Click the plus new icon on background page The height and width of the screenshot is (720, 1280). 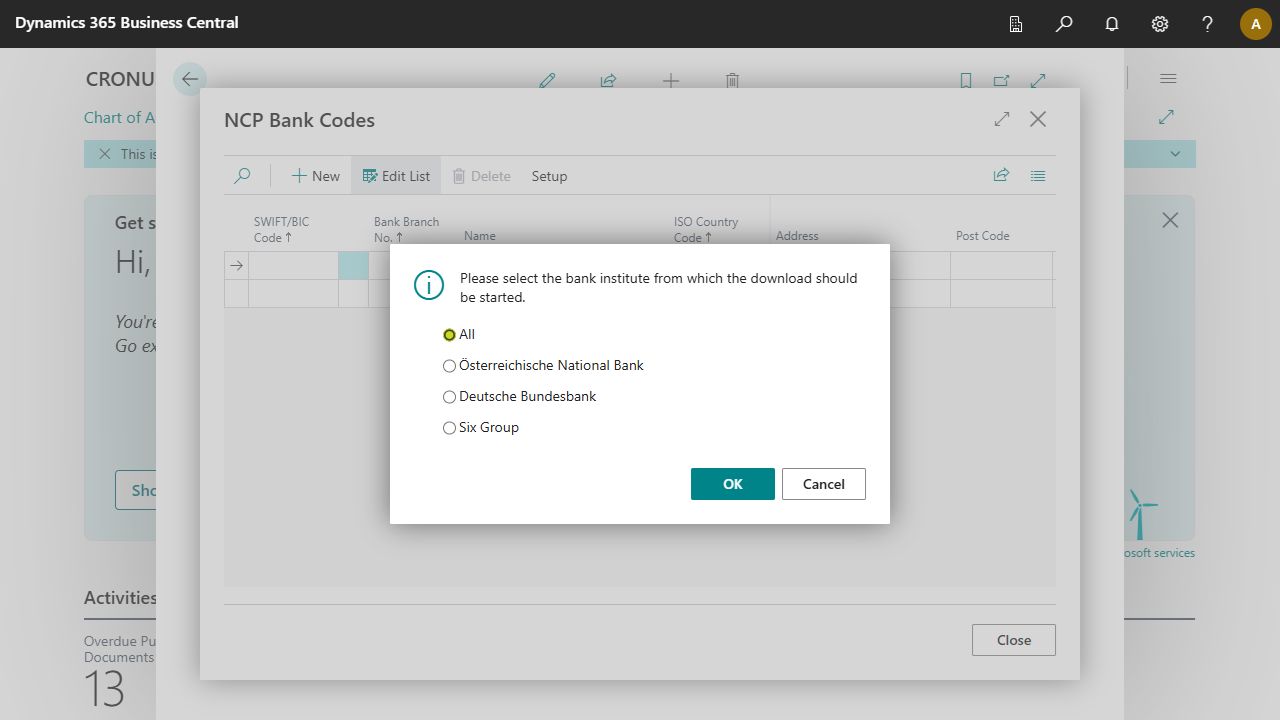pyautogui.click(x=671, y=81)
